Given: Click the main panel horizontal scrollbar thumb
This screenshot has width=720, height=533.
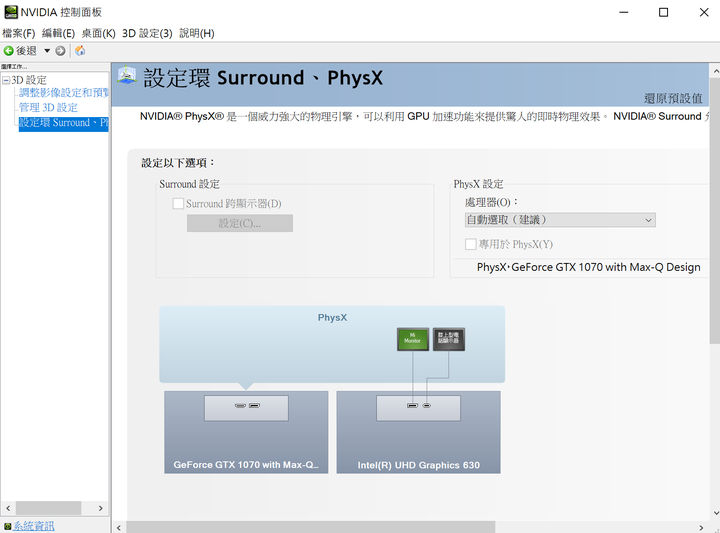Looking at the screenshot, I should tap(310, 527).
